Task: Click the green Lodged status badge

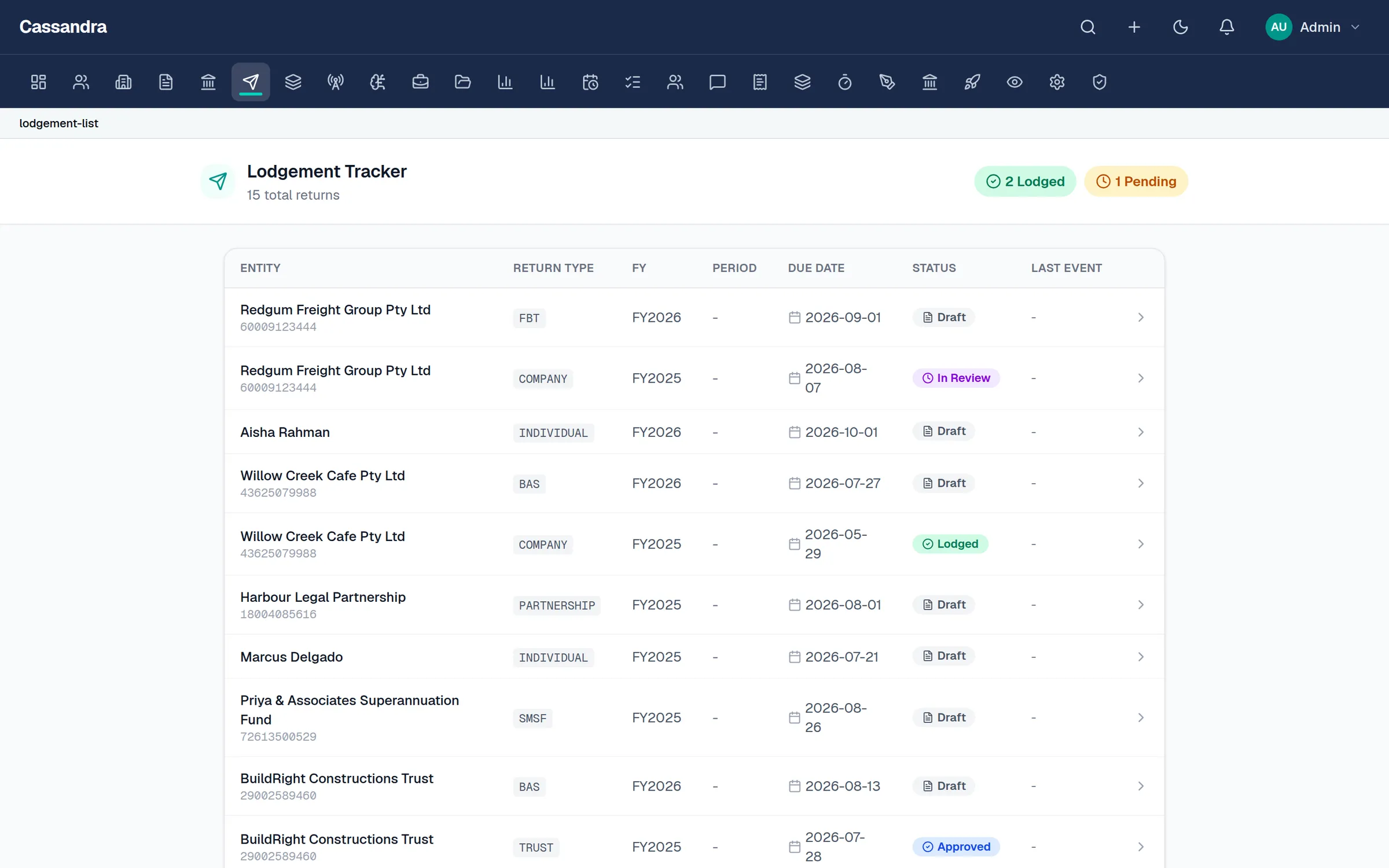Action: click(x=950, y=544)
